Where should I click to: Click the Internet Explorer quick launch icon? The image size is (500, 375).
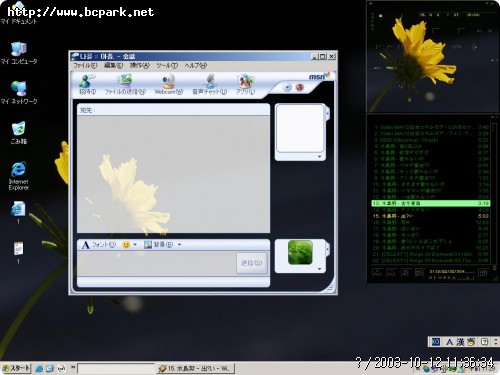pos(39,368)
